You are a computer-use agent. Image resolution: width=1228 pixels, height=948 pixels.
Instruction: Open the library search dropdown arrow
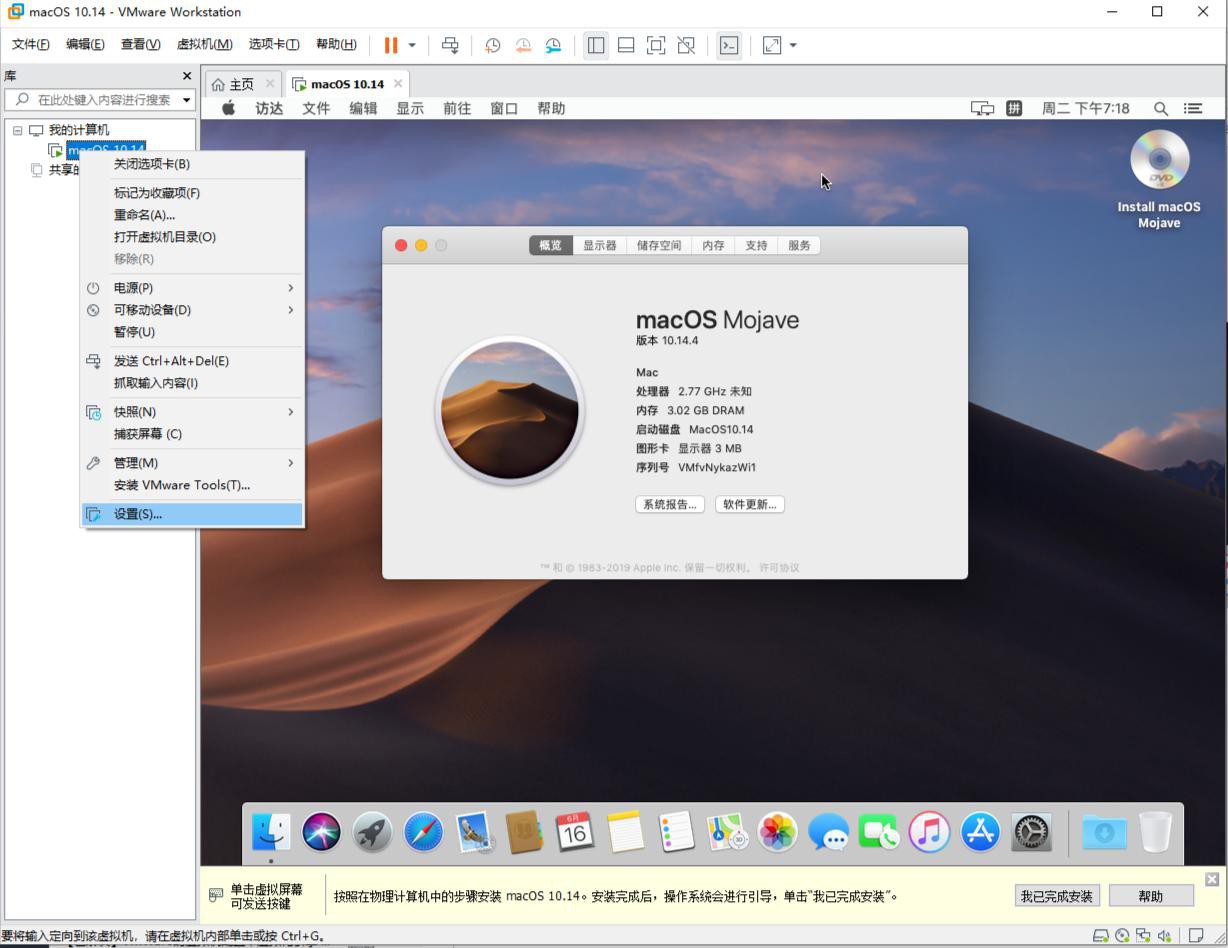click(x=187, y=100)
